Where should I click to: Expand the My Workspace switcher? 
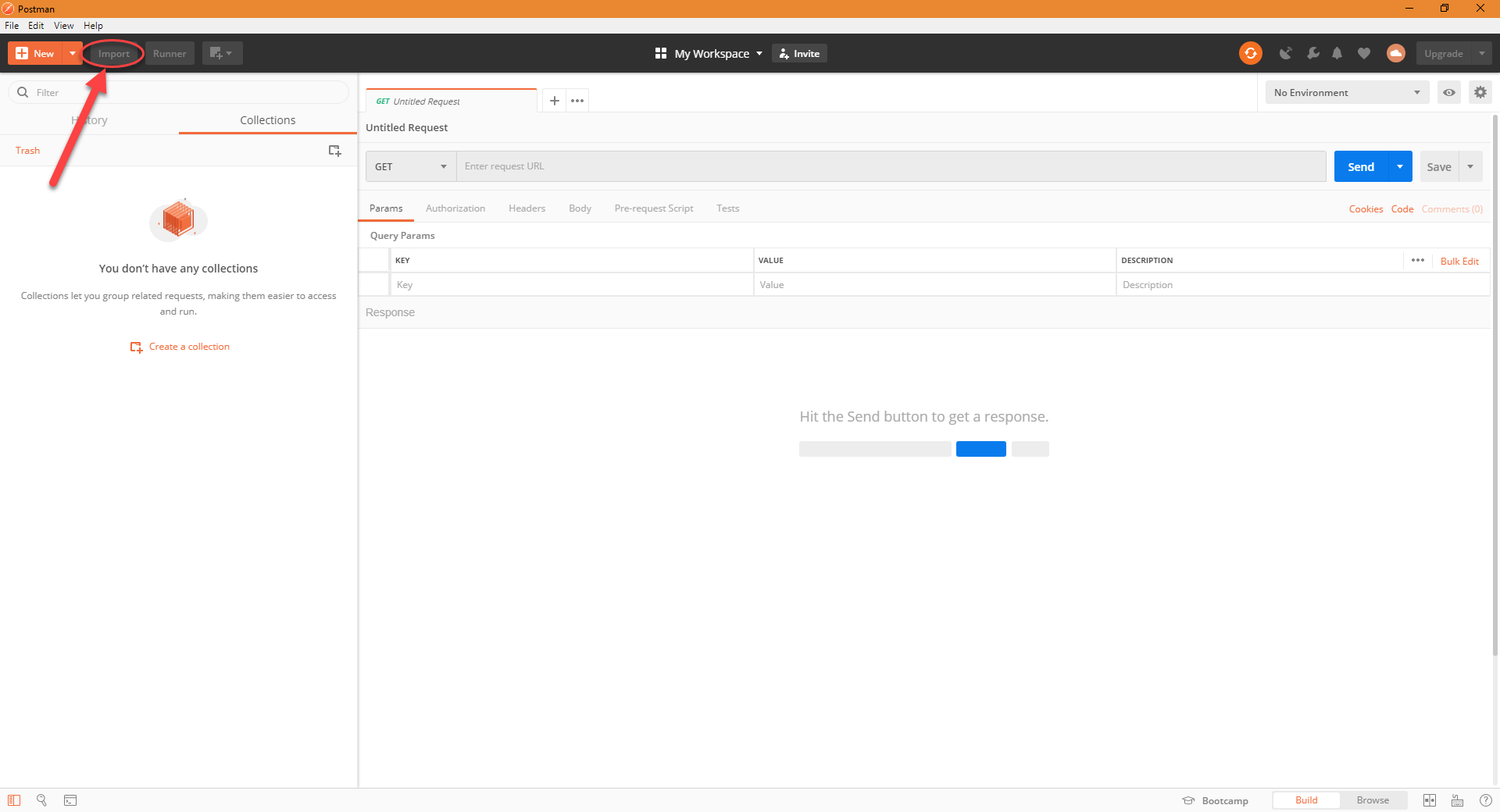tap(709, 53)
